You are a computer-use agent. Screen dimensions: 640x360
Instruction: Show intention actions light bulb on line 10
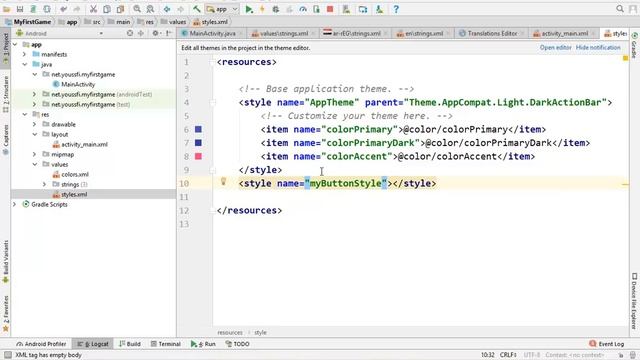(223, 181)
